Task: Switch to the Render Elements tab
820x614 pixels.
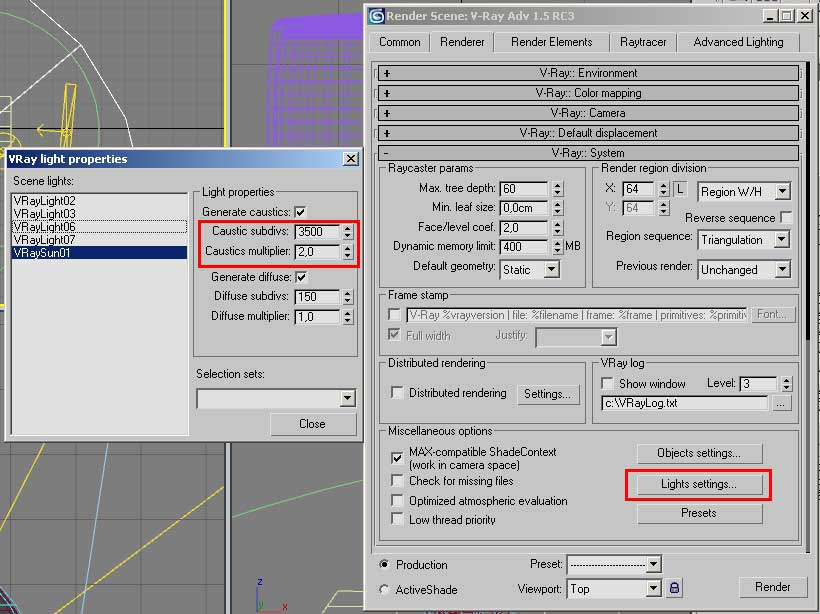Action: pyautogui.click(x=551, y=42)
